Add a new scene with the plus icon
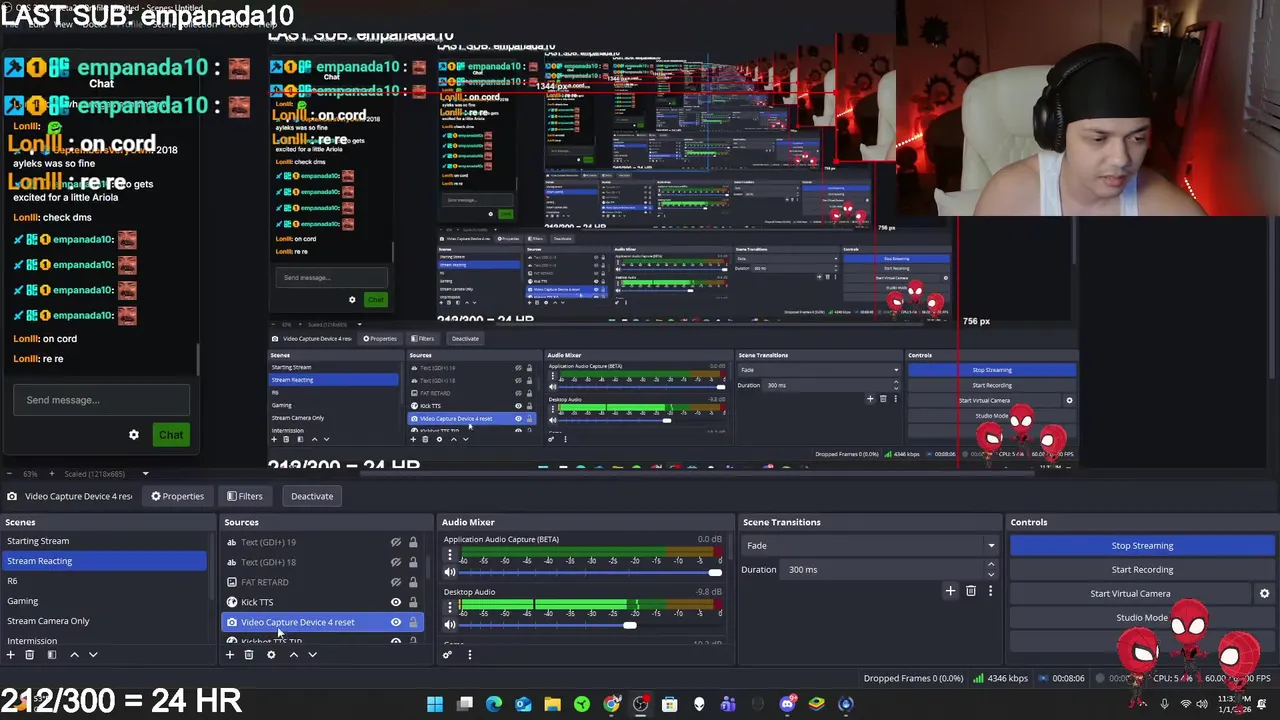Screen dimensions: 1280x720 10,655
